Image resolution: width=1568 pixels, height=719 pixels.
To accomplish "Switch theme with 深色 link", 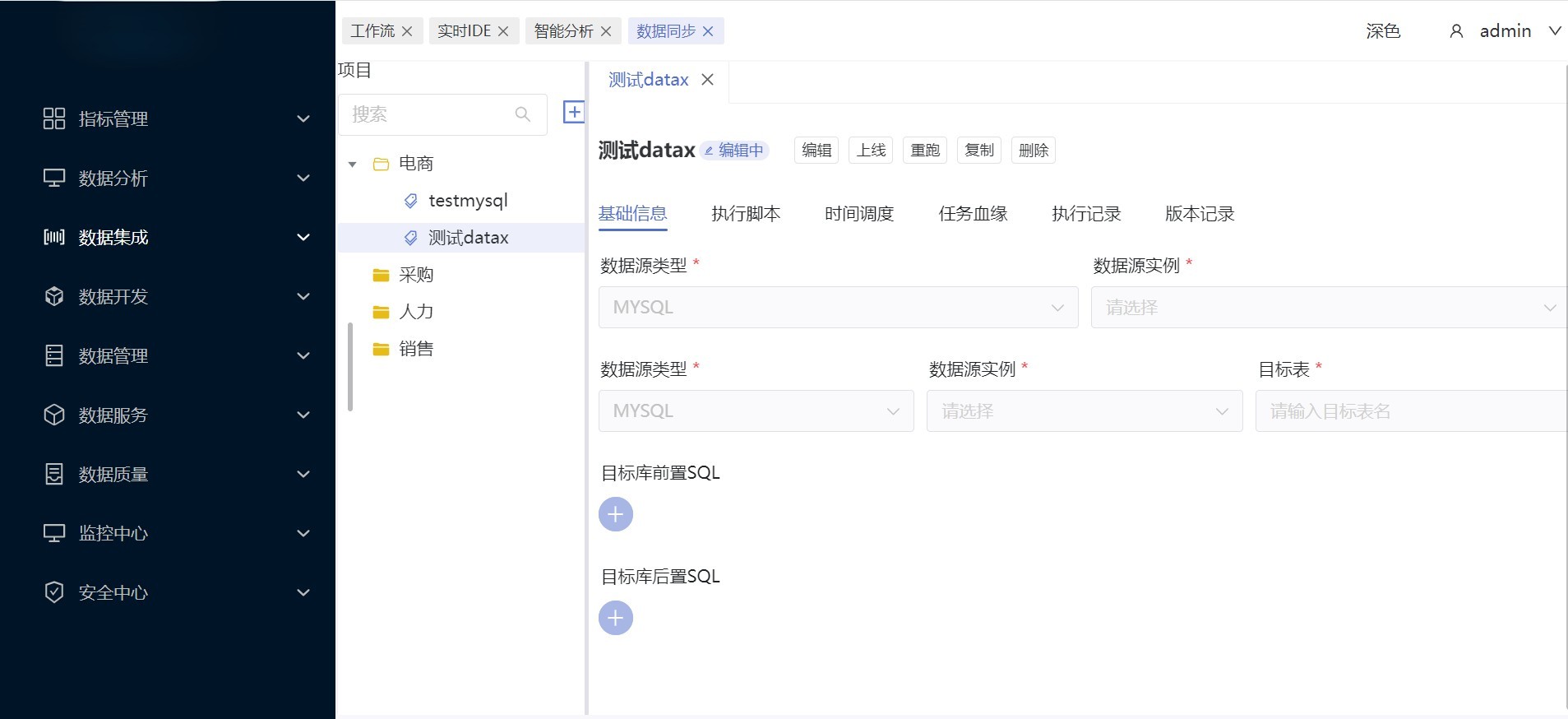I will (1383, 31).
